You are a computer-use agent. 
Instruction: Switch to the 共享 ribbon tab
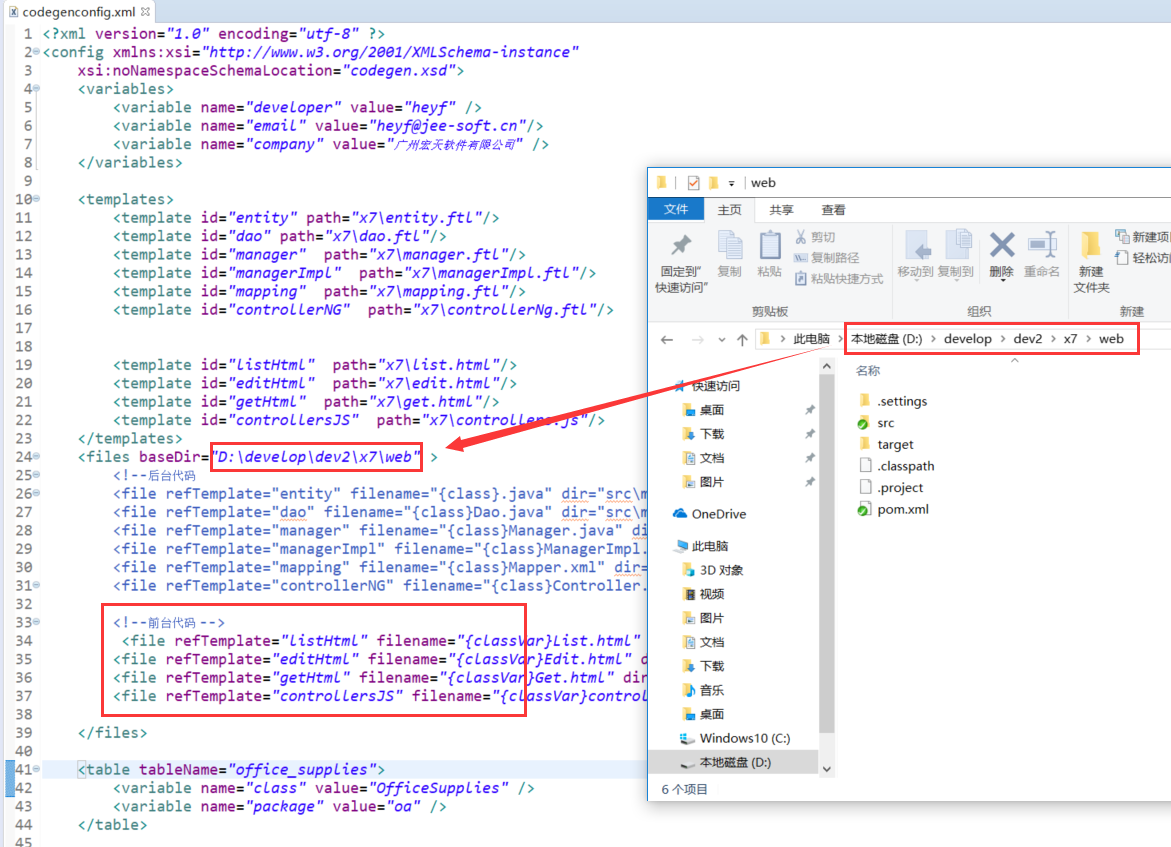click(x=781, y=210)
